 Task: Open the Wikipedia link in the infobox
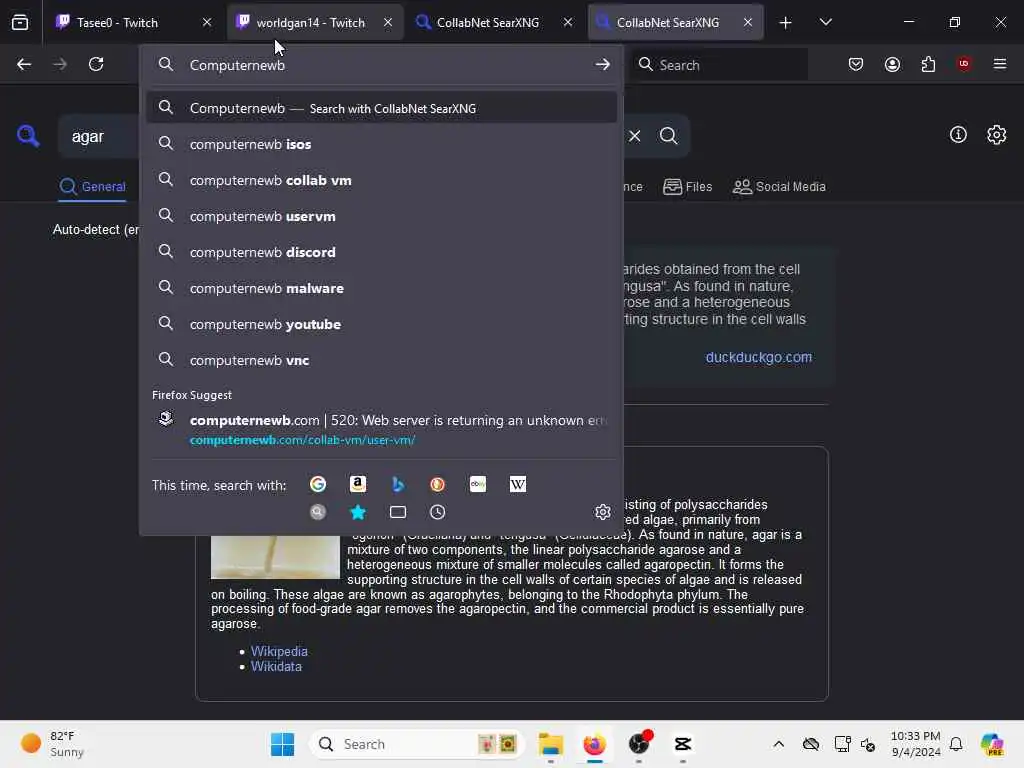pos(279,651)
